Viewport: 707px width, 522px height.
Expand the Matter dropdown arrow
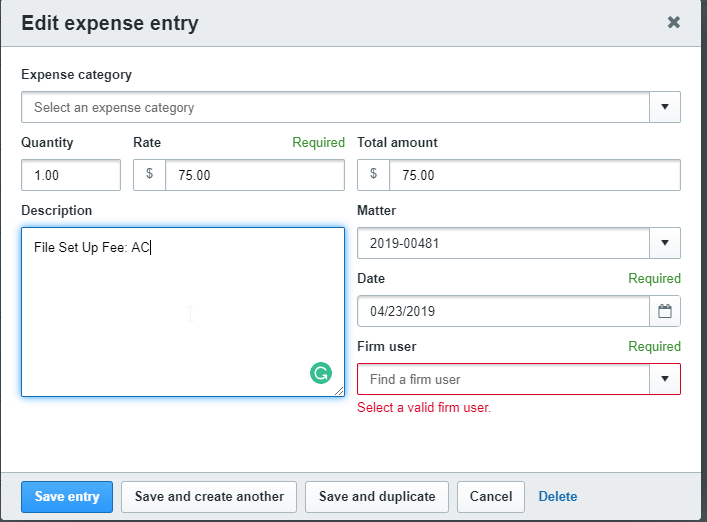tap(665, 243)
